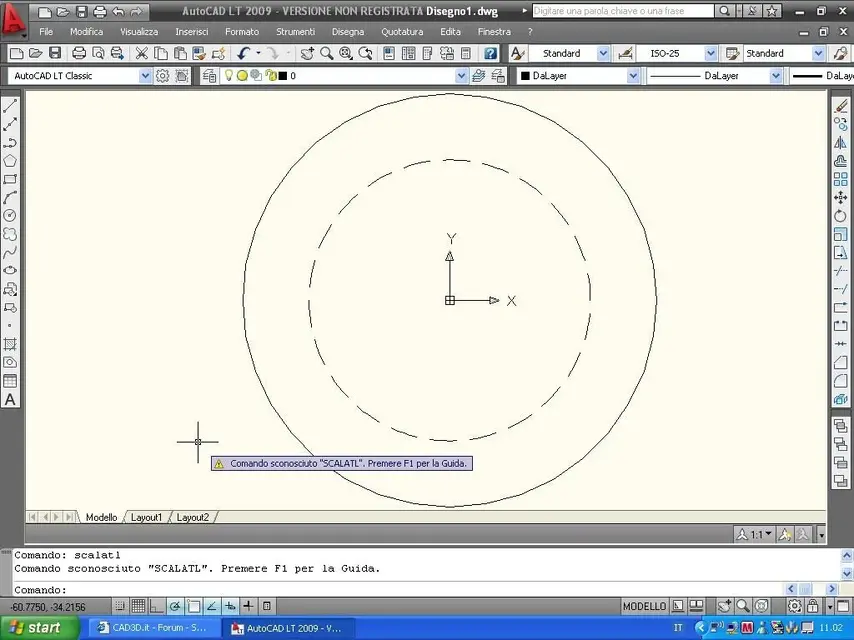
Task: Select the Ellipse tool
Action: click(x=10, y=271)
